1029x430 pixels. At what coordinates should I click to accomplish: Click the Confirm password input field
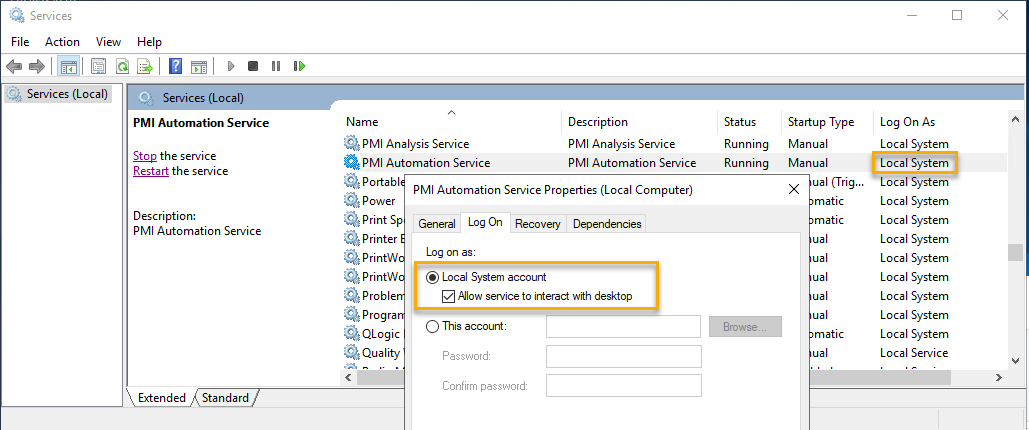click(x=623, y=385)
